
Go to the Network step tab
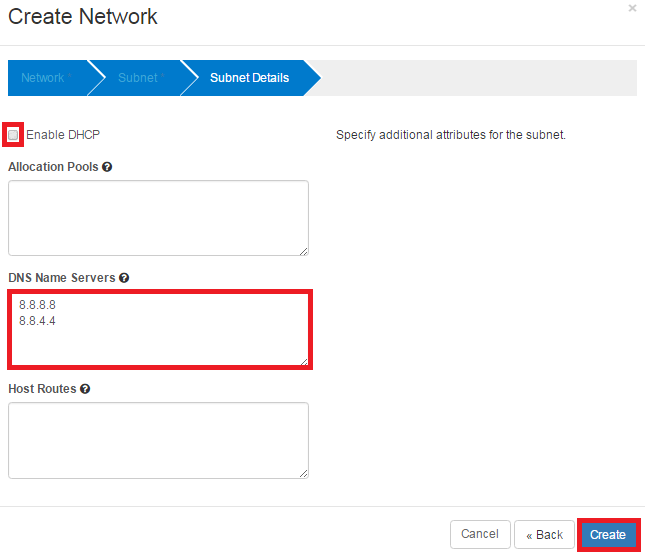[42, 78]
